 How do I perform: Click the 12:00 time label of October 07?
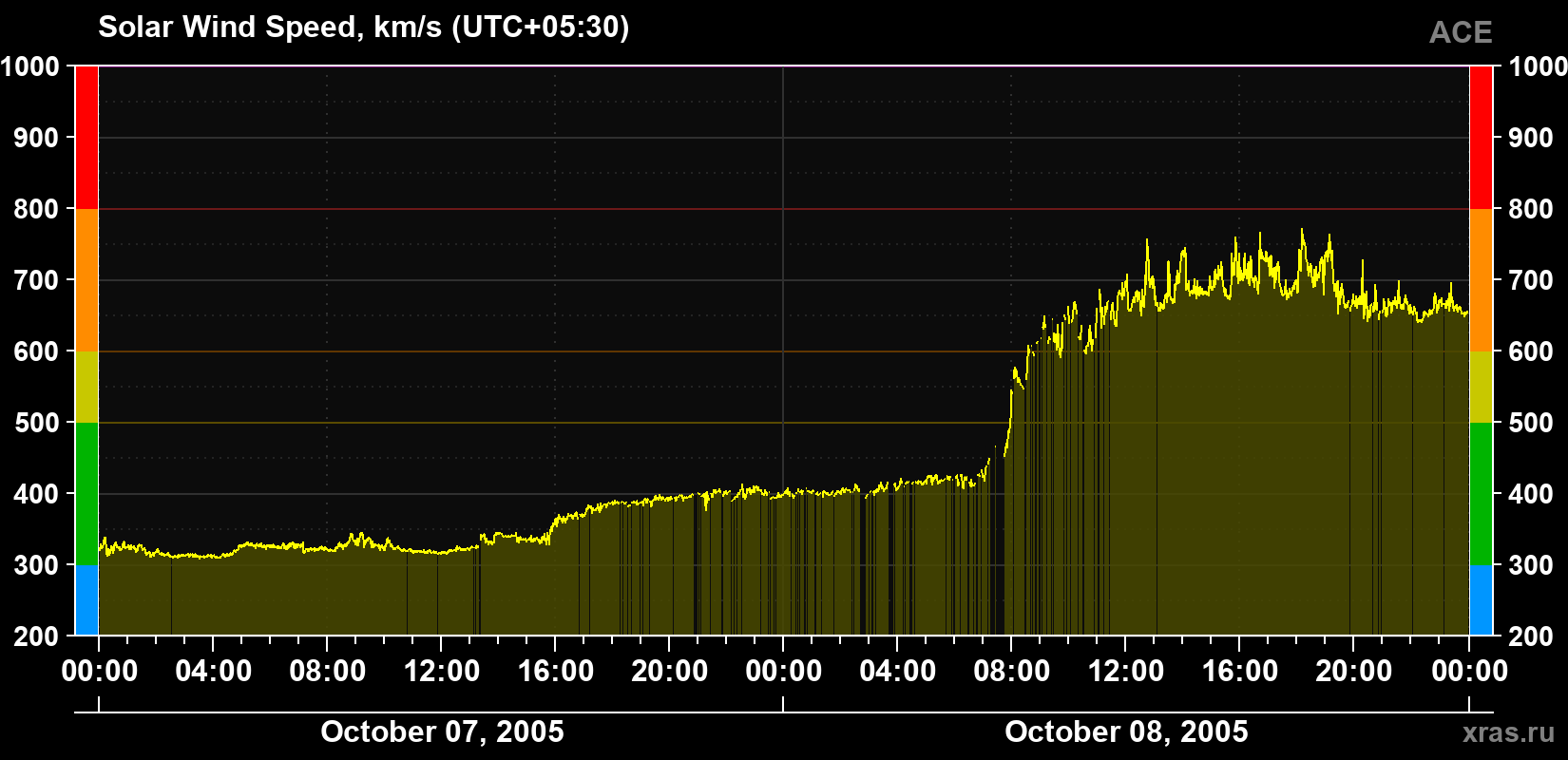point(442,671)
